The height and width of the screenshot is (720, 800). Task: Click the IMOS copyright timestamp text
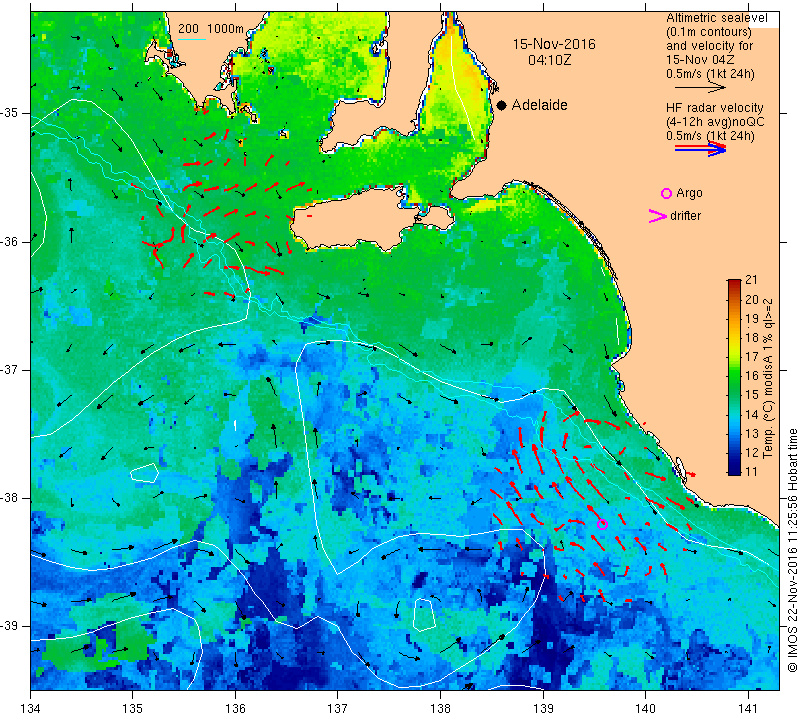(792, 550)
